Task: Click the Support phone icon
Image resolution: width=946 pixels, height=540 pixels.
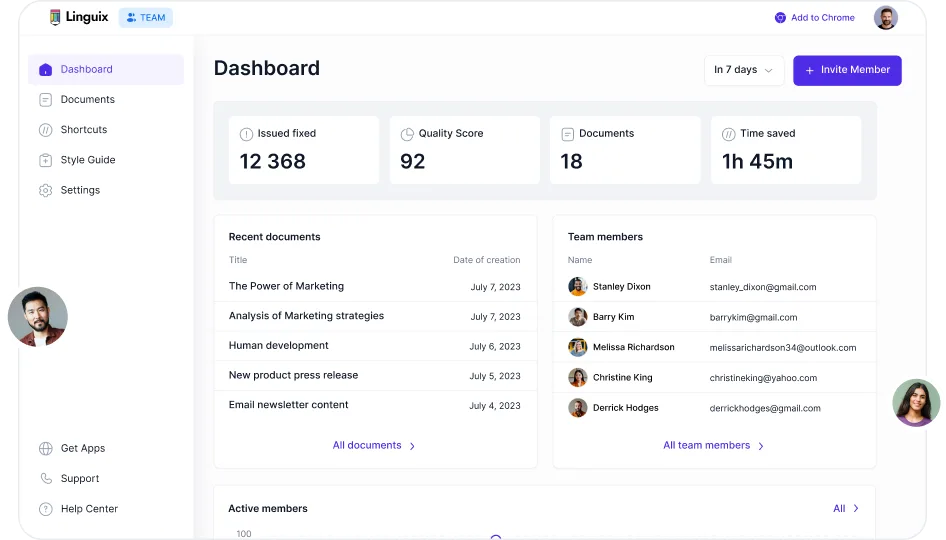Action: [x=45, y=478]
